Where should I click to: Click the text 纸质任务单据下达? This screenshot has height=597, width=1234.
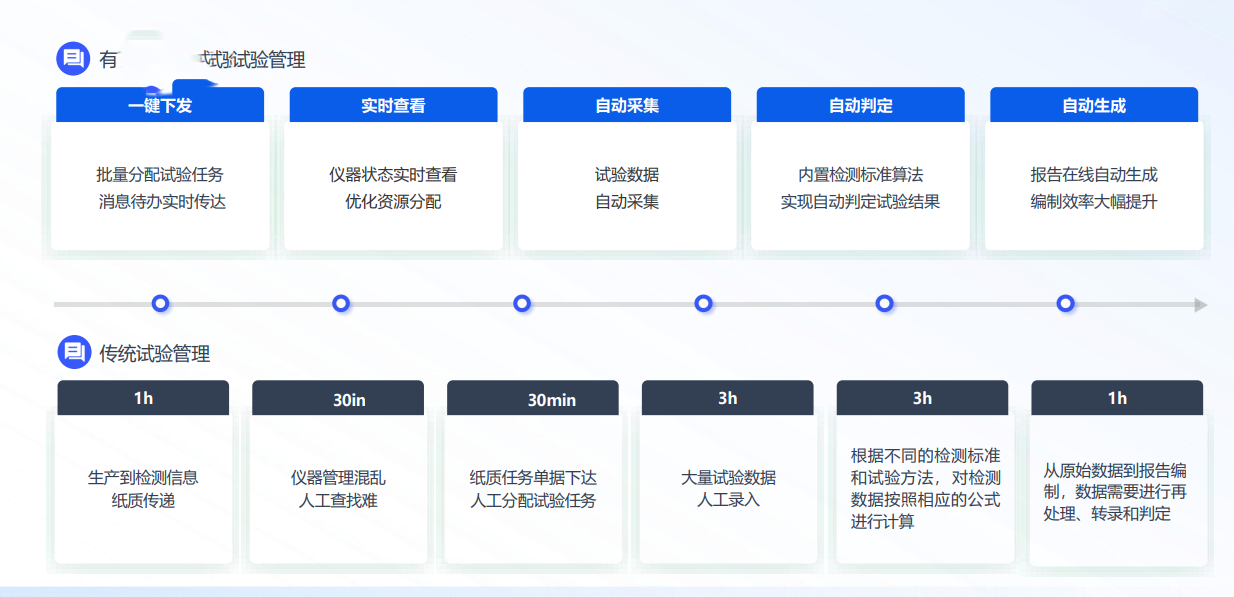tap(533, 478)
